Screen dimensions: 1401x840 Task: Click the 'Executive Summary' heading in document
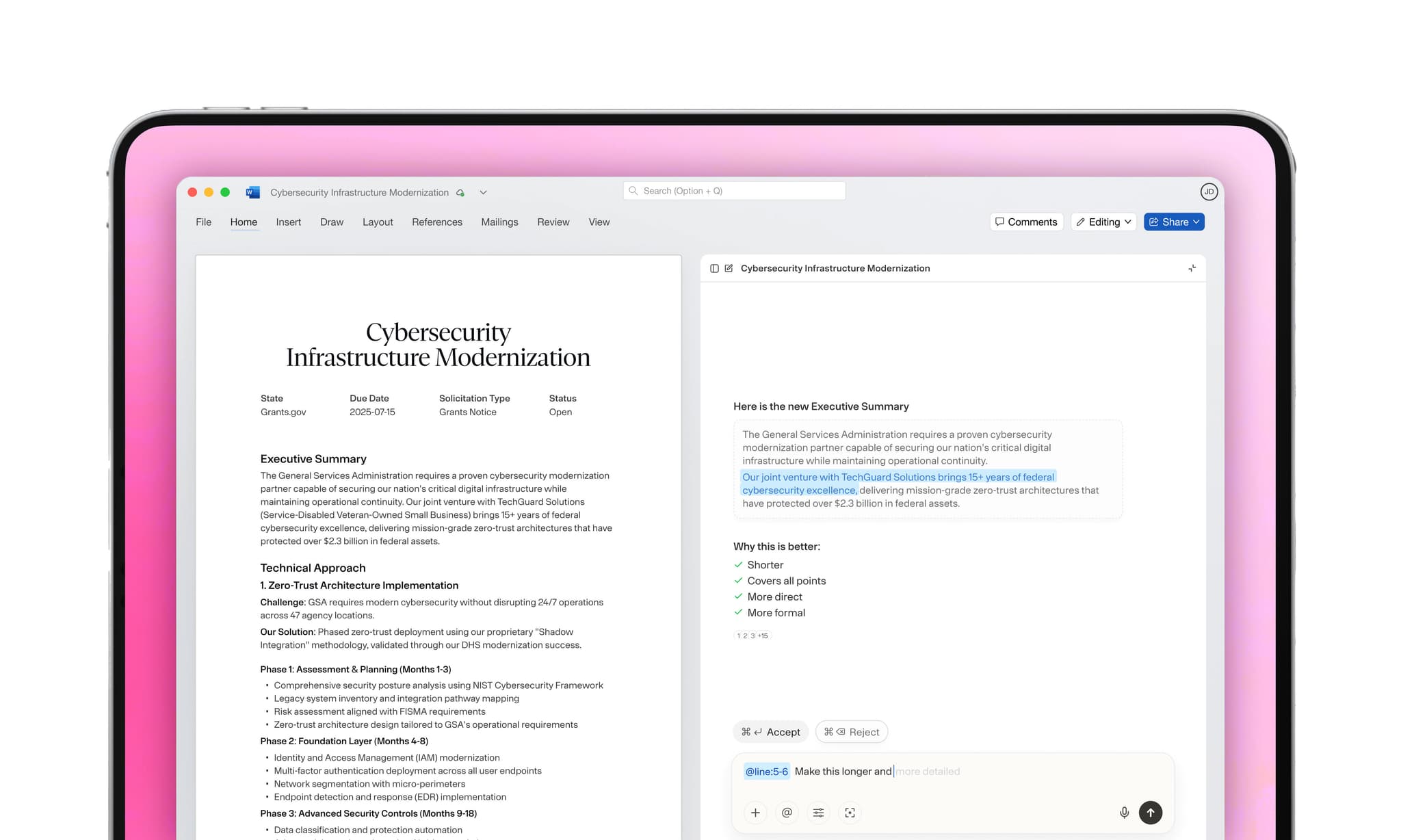point(313,459)
